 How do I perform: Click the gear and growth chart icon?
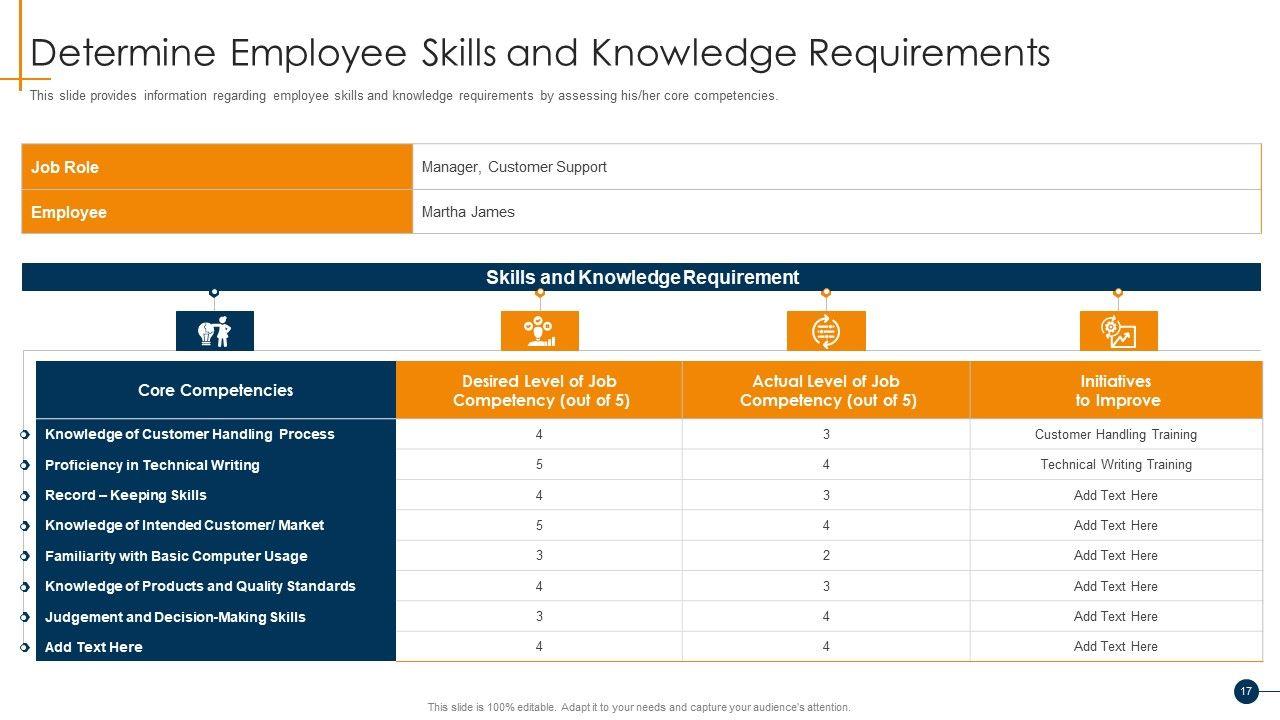tap(1118, 331)
